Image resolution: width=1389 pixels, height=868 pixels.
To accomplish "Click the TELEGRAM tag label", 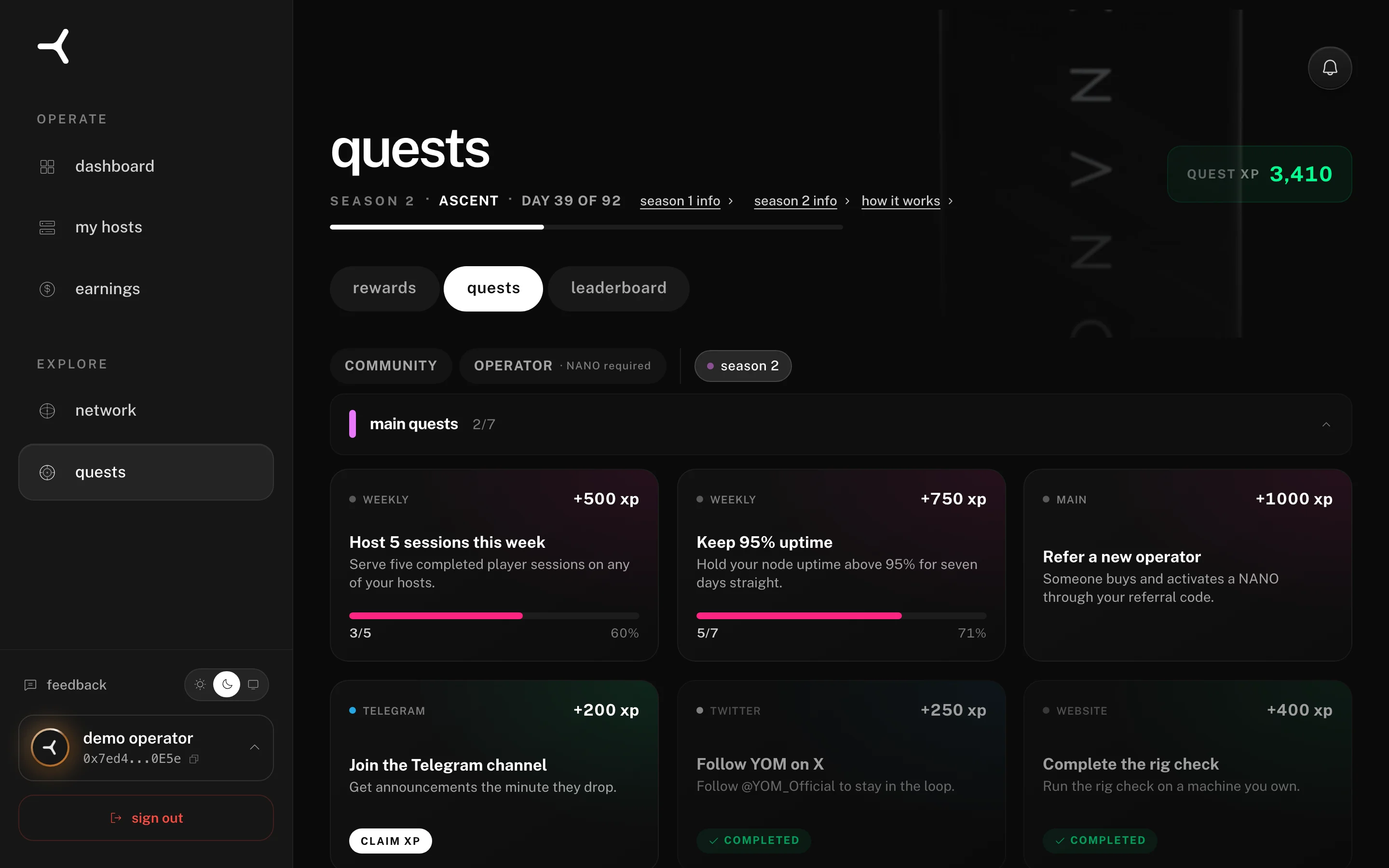I will click(x=394, y=711).
